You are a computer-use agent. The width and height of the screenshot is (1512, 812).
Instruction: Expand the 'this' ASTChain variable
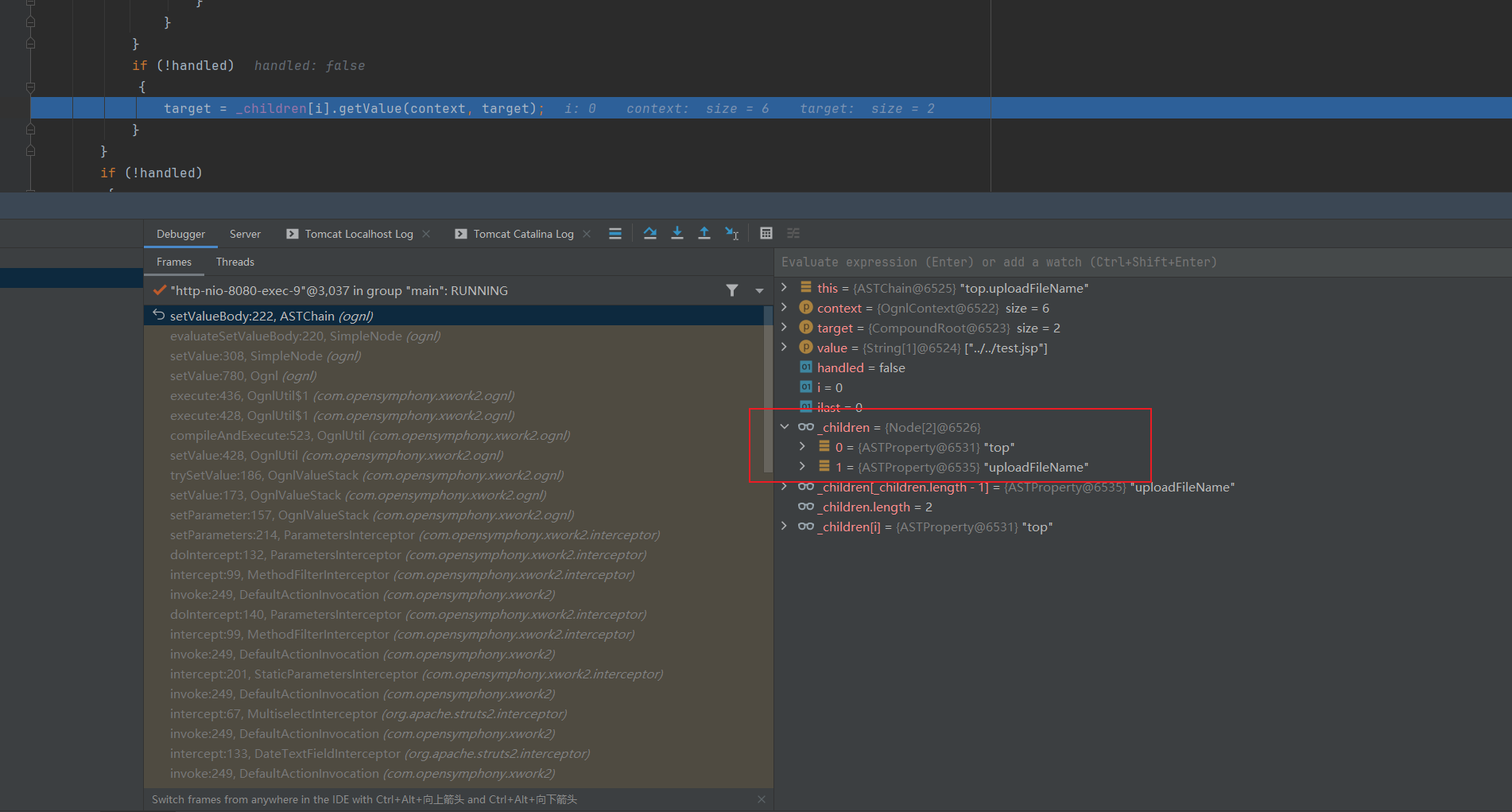click(785, 288)
